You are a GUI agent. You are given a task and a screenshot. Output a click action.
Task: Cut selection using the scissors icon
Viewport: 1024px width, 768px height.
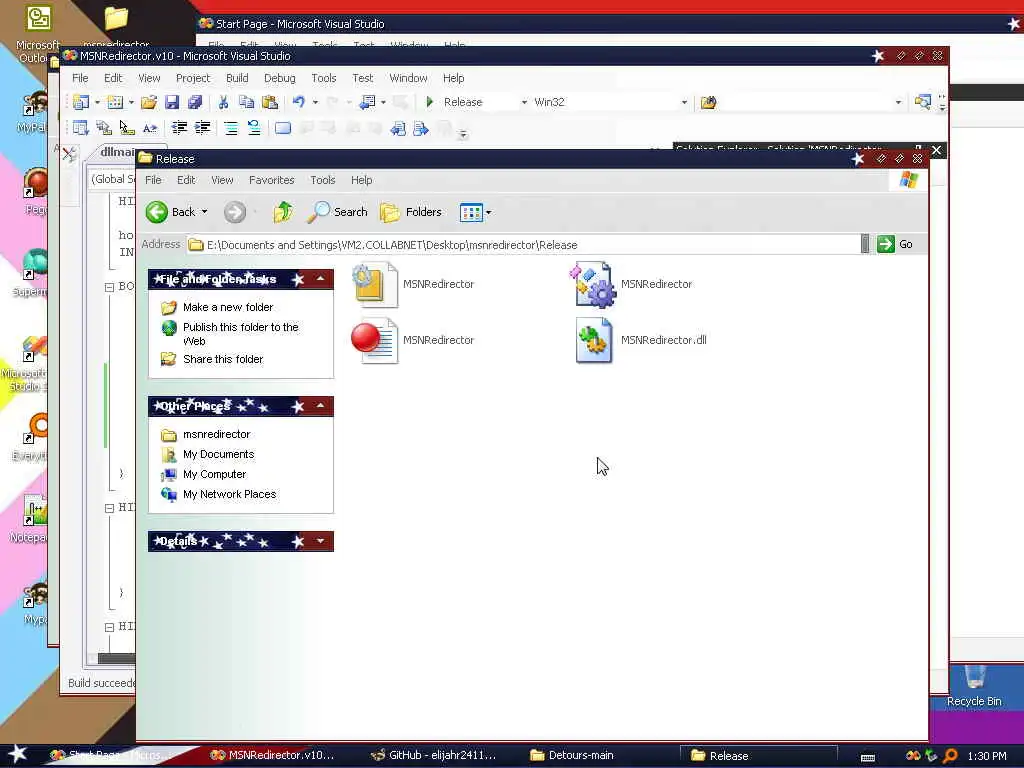223,102
